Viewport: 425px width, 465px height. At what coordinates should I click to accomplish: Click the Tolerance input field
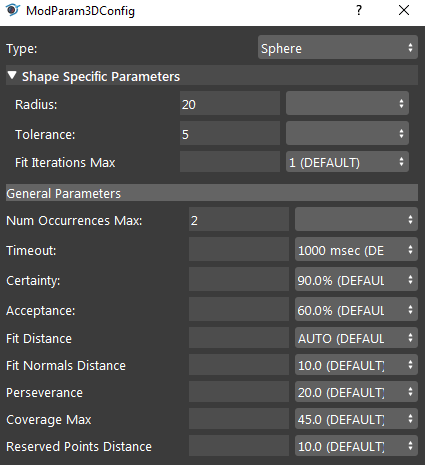(230, 133)
